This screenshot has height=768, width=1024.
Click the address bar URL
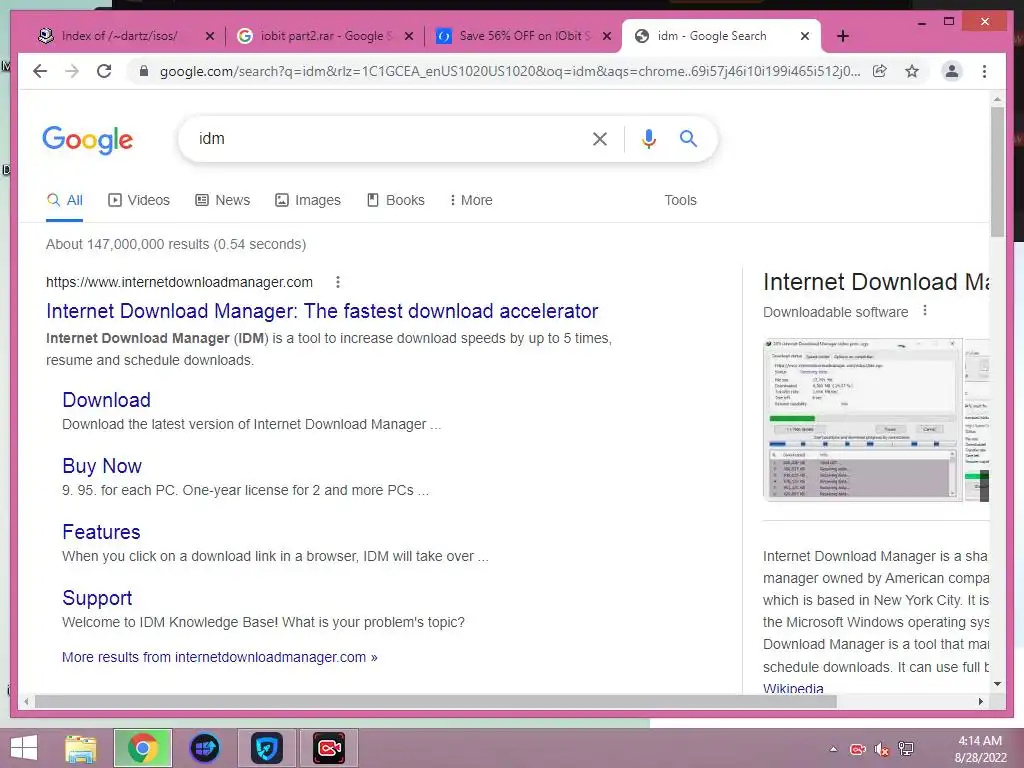click(510, 71)
